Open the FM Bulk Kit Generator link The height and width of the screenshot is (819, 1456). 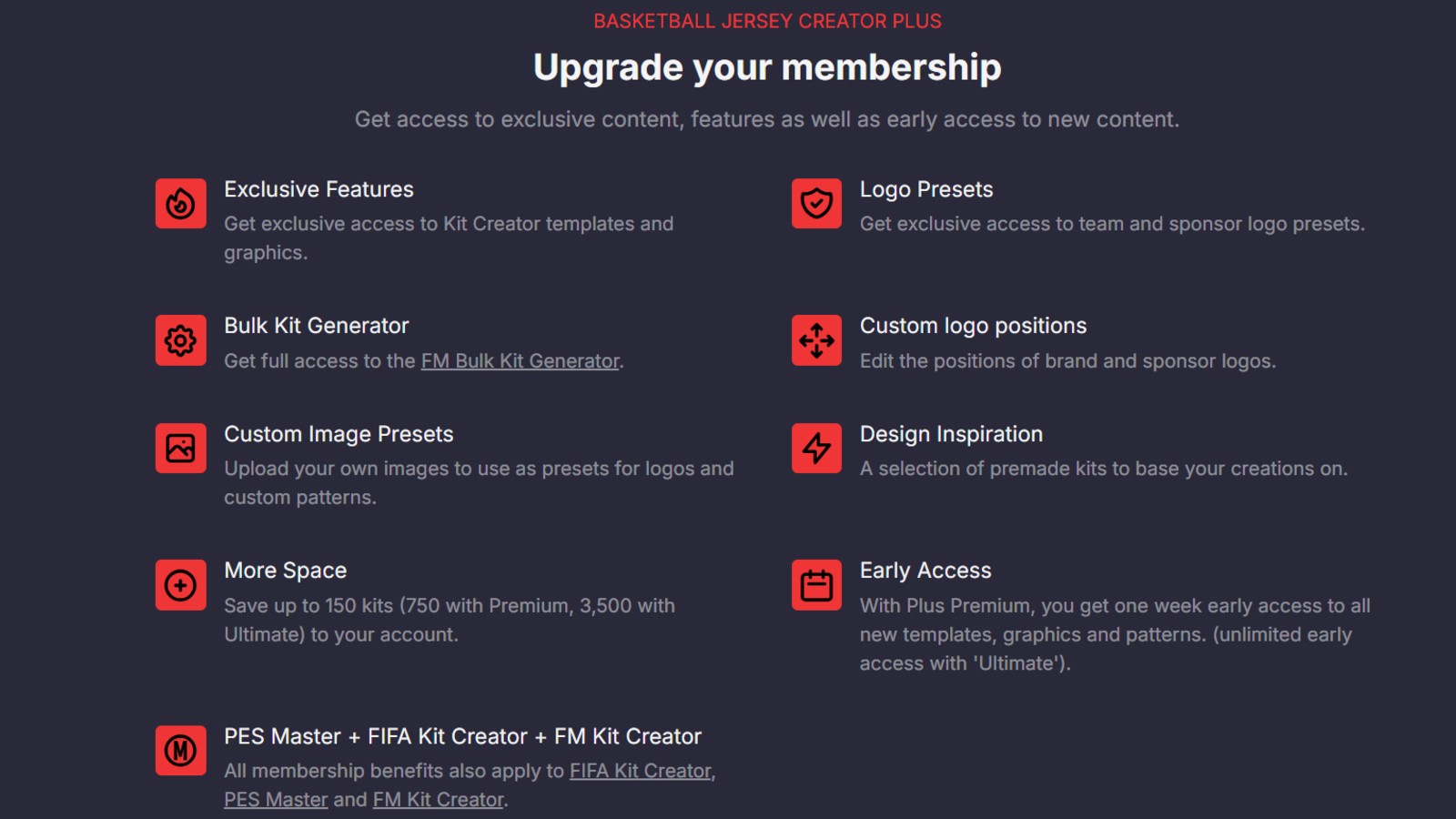(520, 361)
